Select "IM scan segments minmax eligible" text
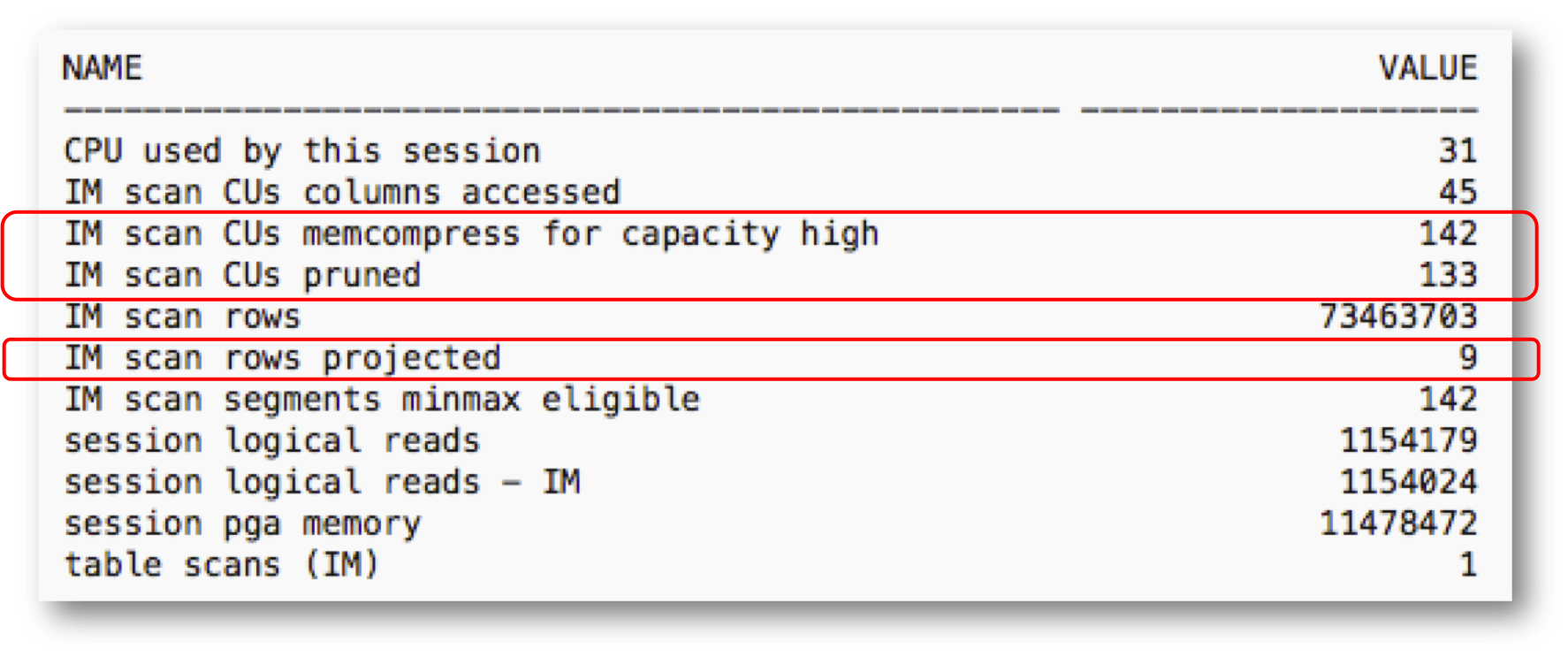This screenshot has width=1568, height=657. (x=382, y=400)
